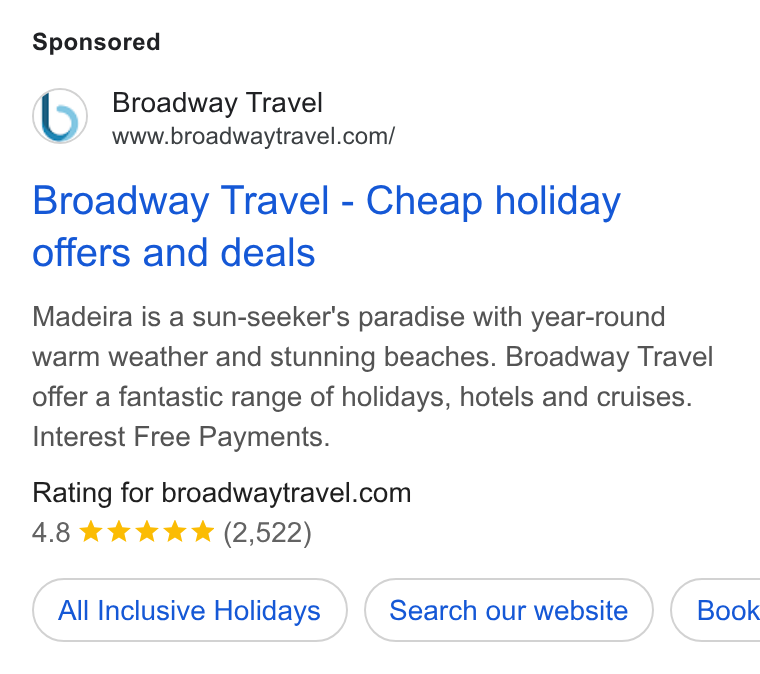Click the last gold rating star
The width and height of the screenshot is (760, 674).
tap(203, 532)
